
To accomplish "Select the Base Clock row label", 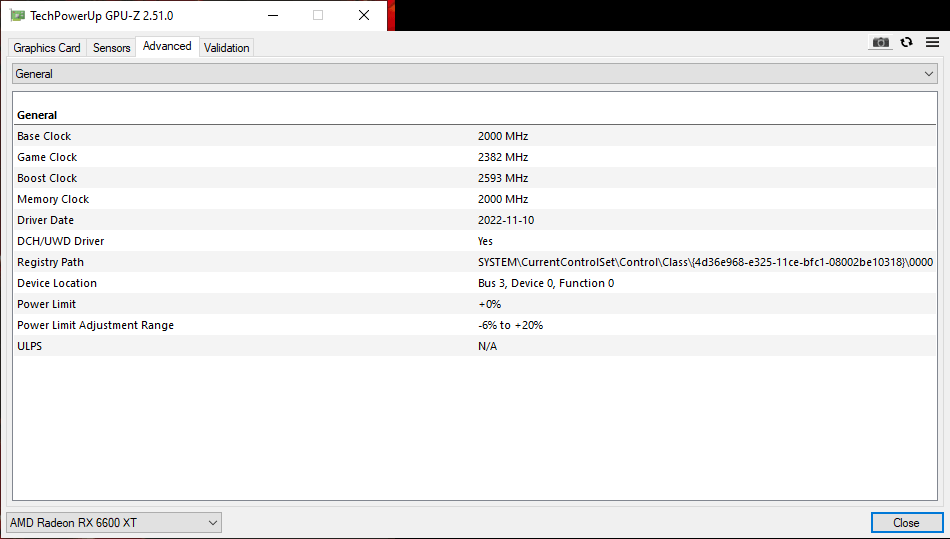I will tap(44, 136).
